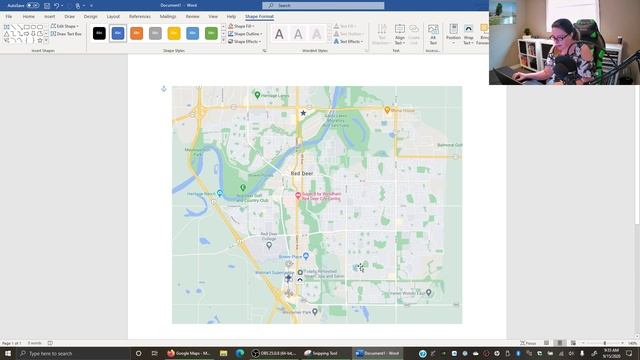This screenshot has height=360, width=640.
Task: Switch to the OBS taskbar window
Action: point(273,353)
